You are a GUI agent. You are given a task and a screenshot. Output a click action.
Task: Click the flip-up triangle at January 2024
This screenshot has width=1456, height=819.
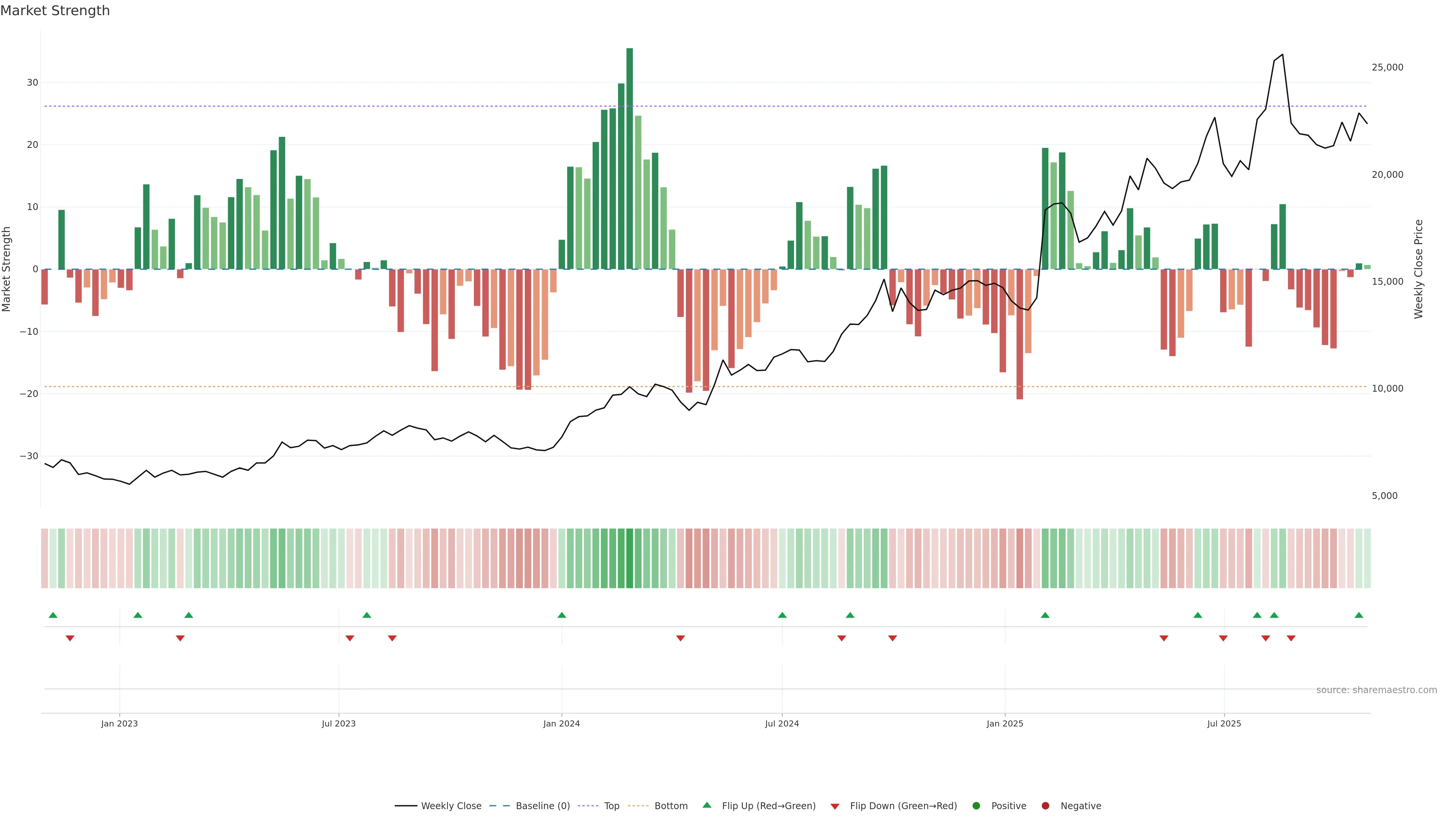pyautogui.click(x=561, y=615)
